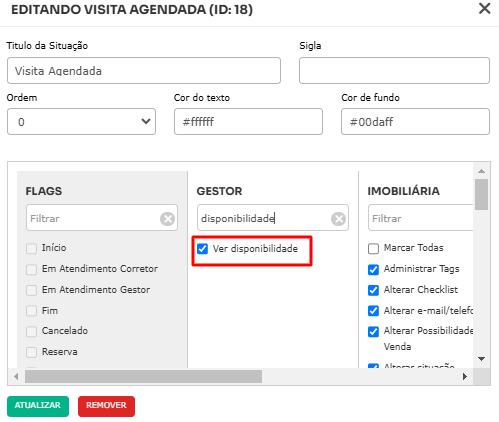Image resolution: width=499 pixels, height=422 pixels.
Task: Click the scroll up arrow in panel
Action: [481, 171]
